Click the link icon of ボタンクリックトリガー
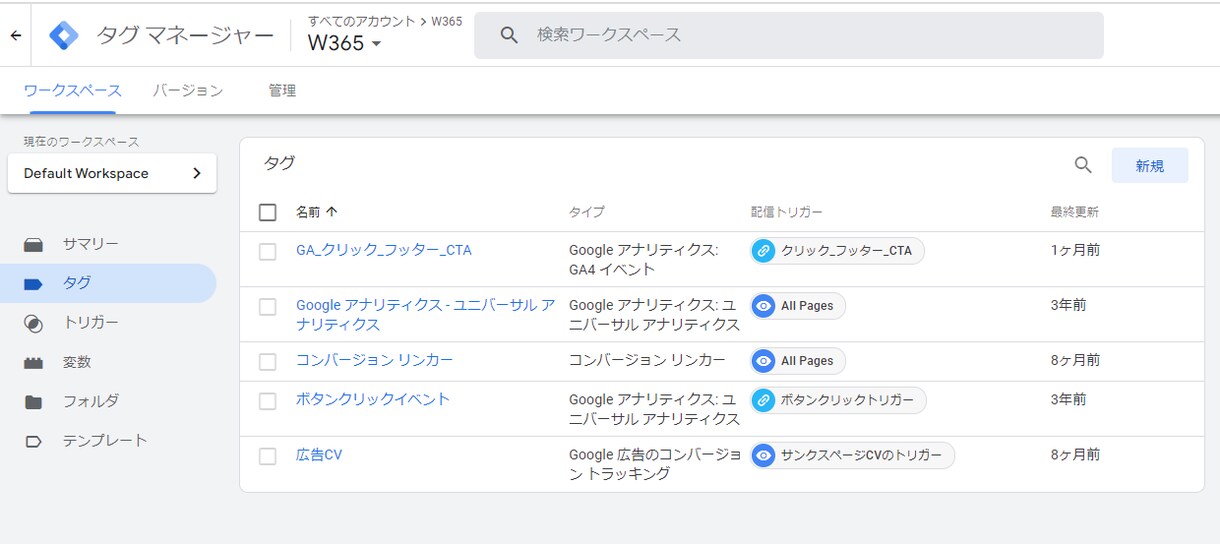This screenshot has height=544, width=1220. (x=764, y=400)
